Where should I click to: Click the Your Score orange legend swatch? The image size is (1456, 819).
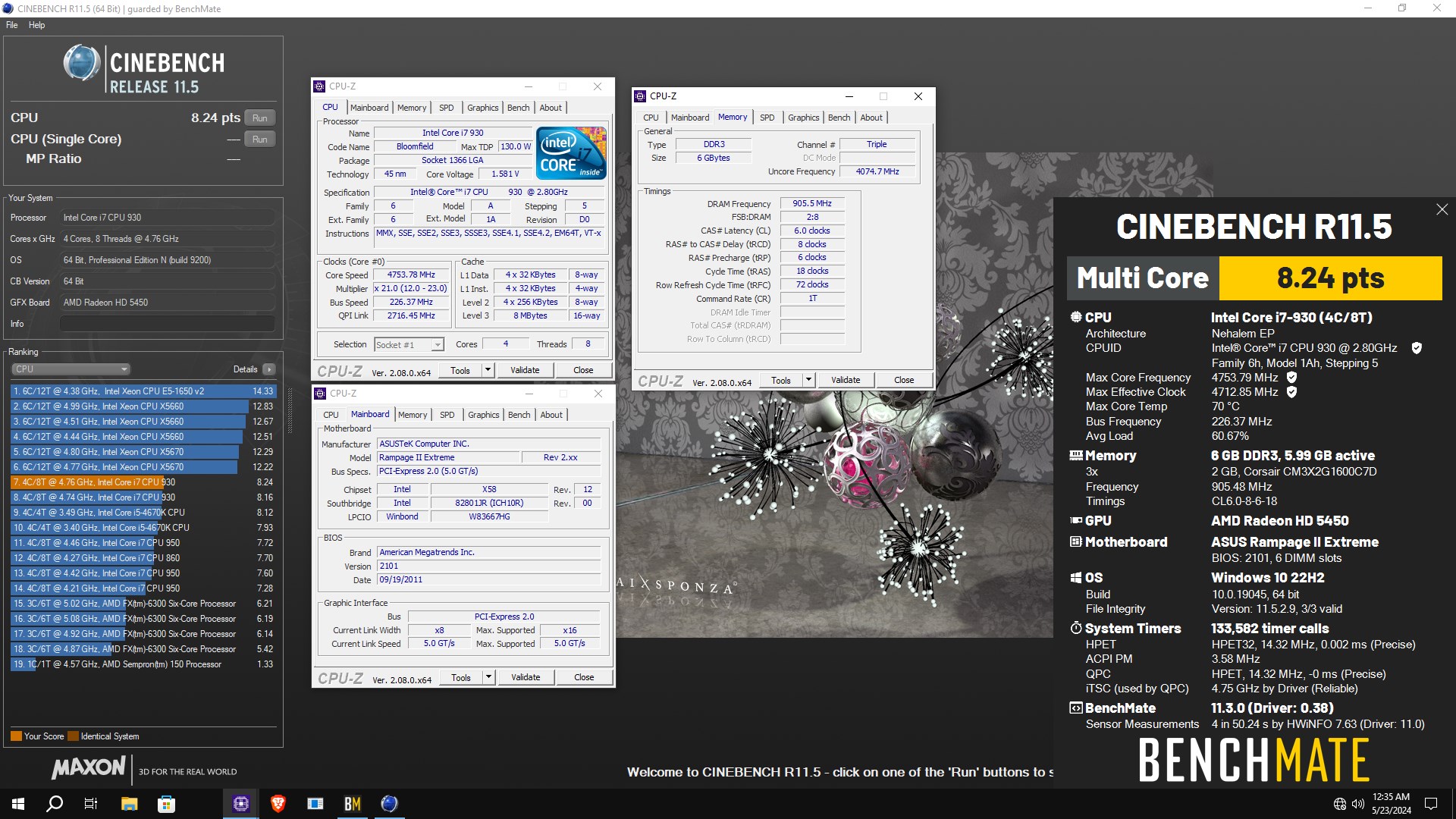click(x=16, y=736)
